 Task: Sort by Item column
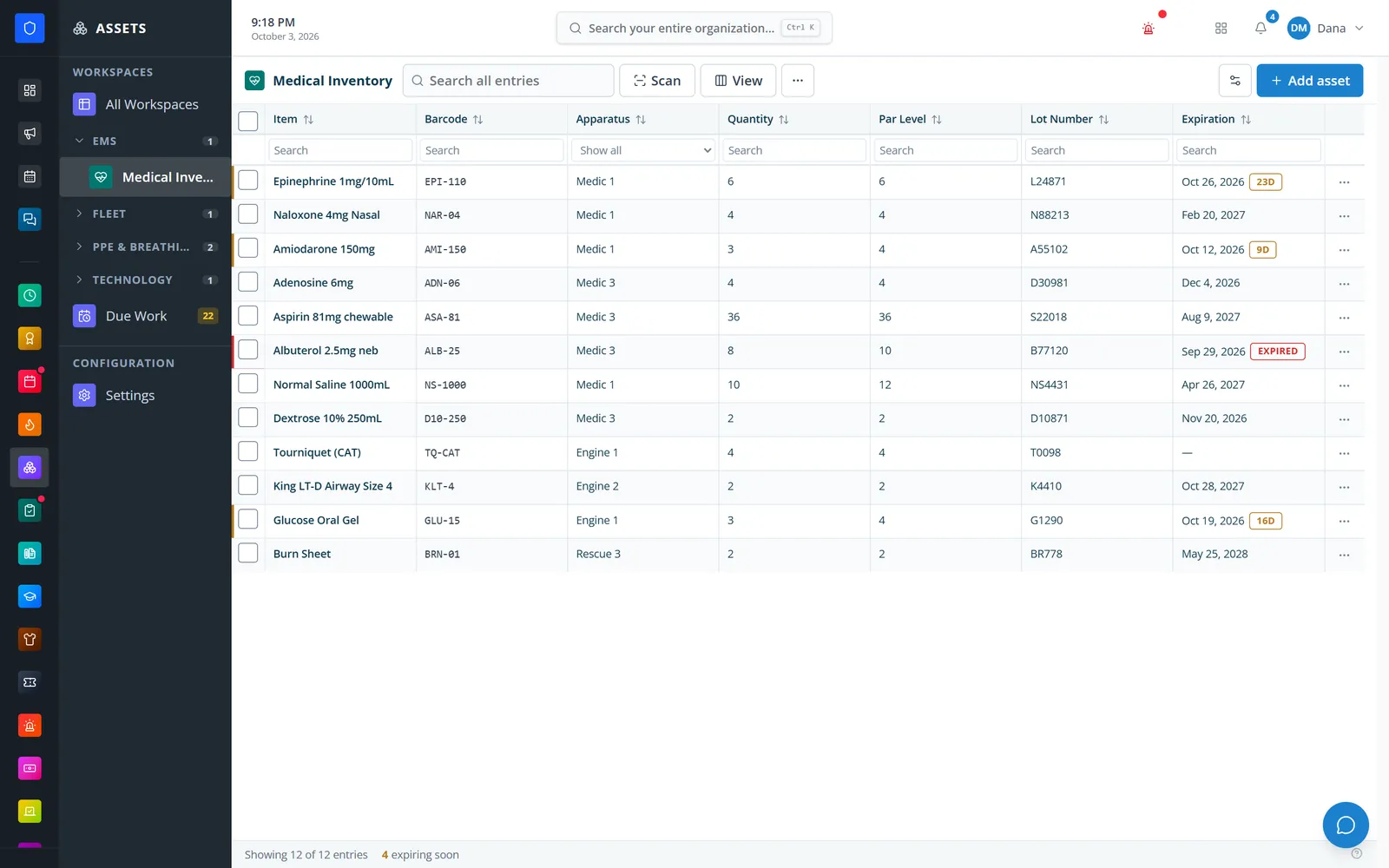(308, 120)
